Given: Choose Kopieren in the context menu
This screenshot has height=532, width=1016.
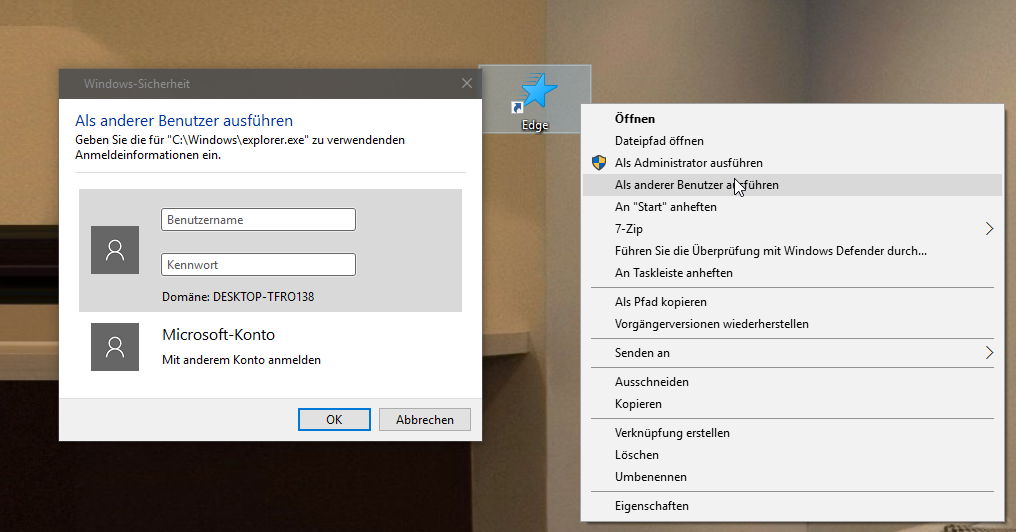Looking at the screenshot, I should [792, 404].
